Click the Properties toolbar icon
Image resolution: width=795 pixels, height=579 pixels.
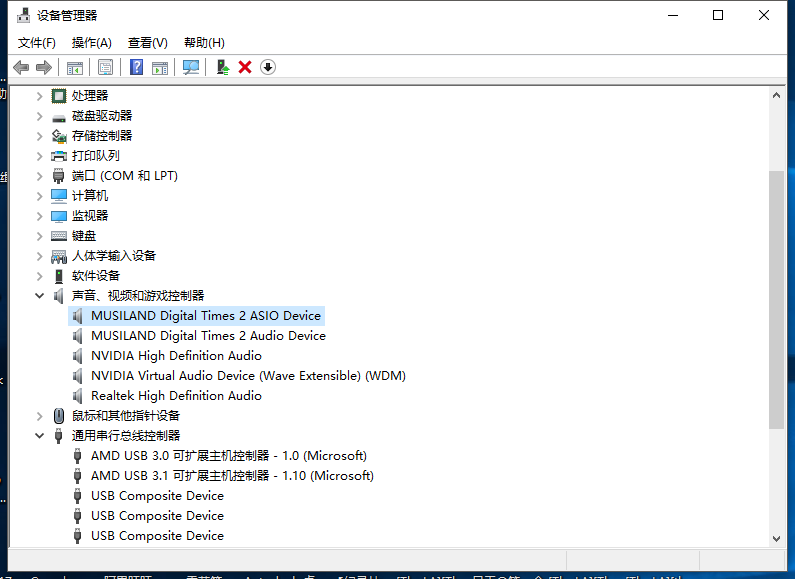click(105, 67)
